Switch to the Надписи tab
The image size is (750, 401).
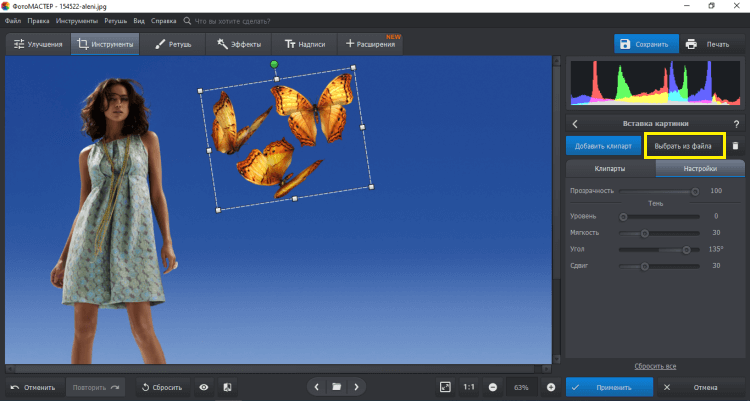[305, 44]
